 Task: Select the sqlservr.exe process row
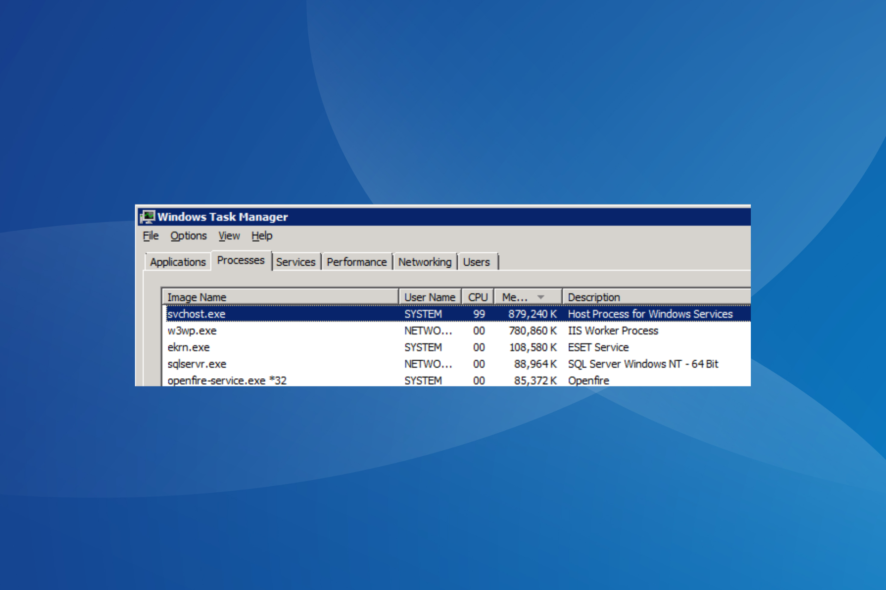pyautogui.click(x=457, y=364)
